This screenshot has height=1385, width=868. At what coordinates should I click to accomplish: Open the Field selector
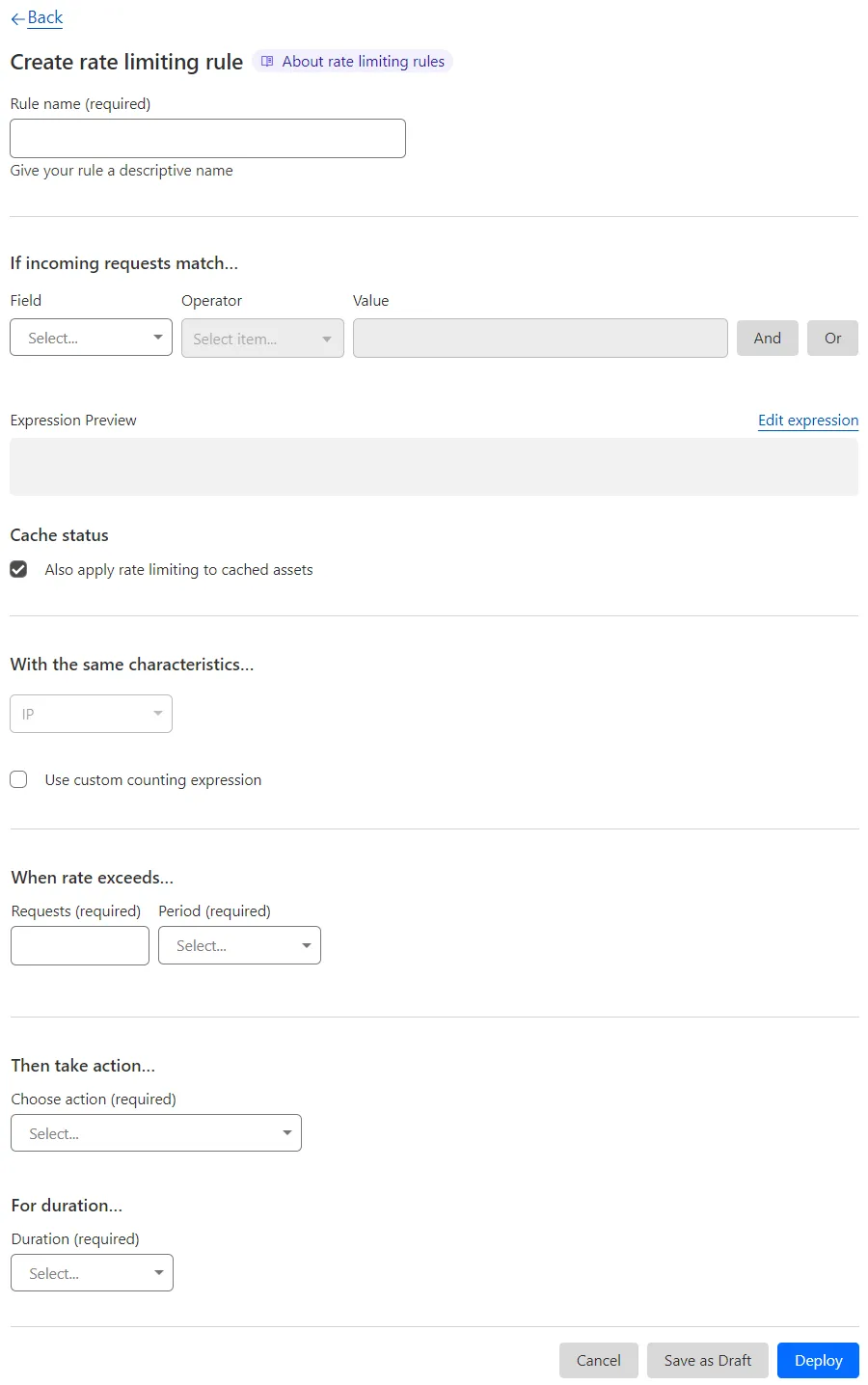(91, 338)
